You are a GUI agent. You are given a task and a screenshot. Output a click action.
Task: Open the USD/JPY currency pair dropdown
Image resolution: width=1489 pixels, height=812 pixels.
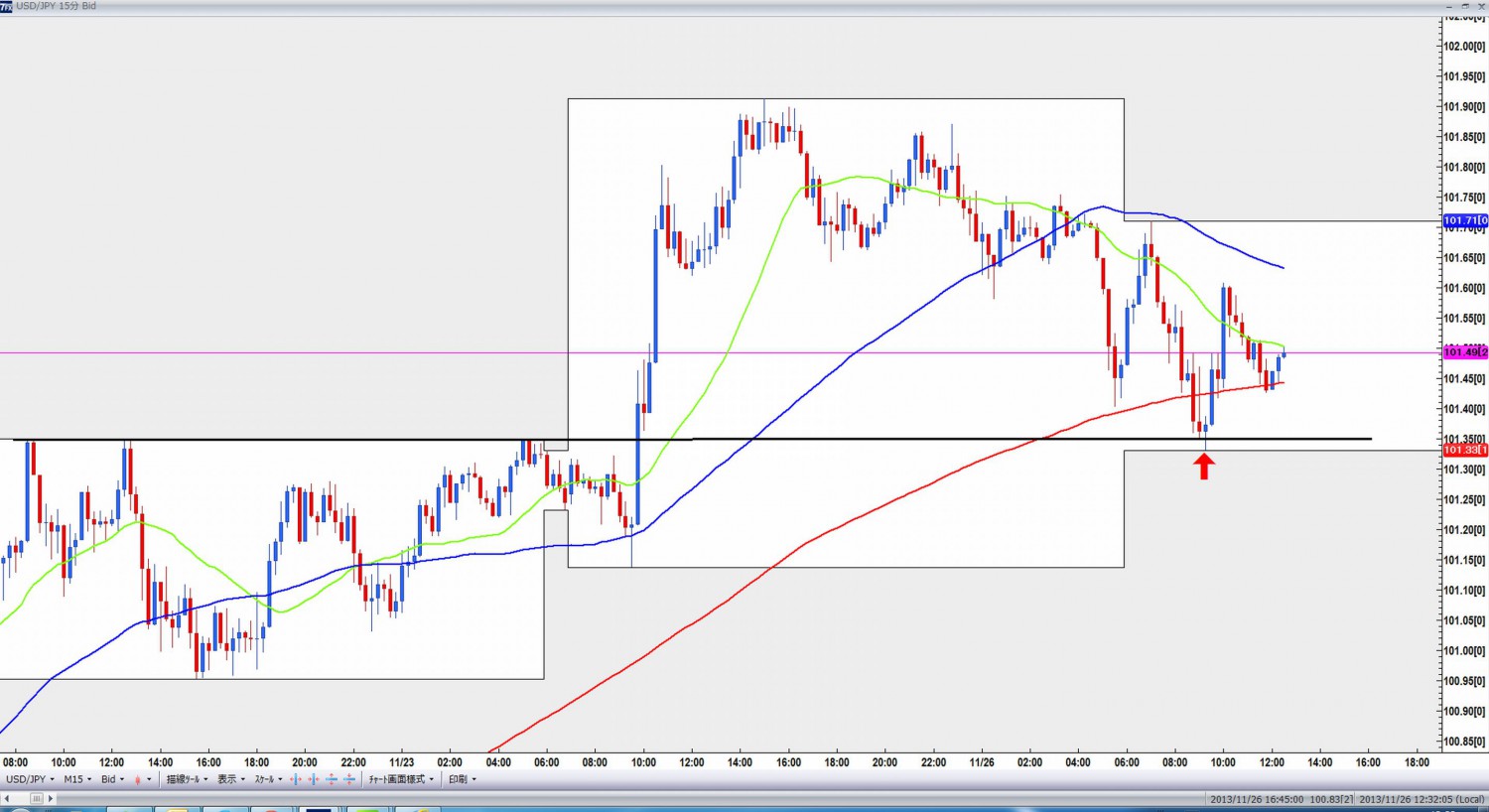(x=30, y=779)
